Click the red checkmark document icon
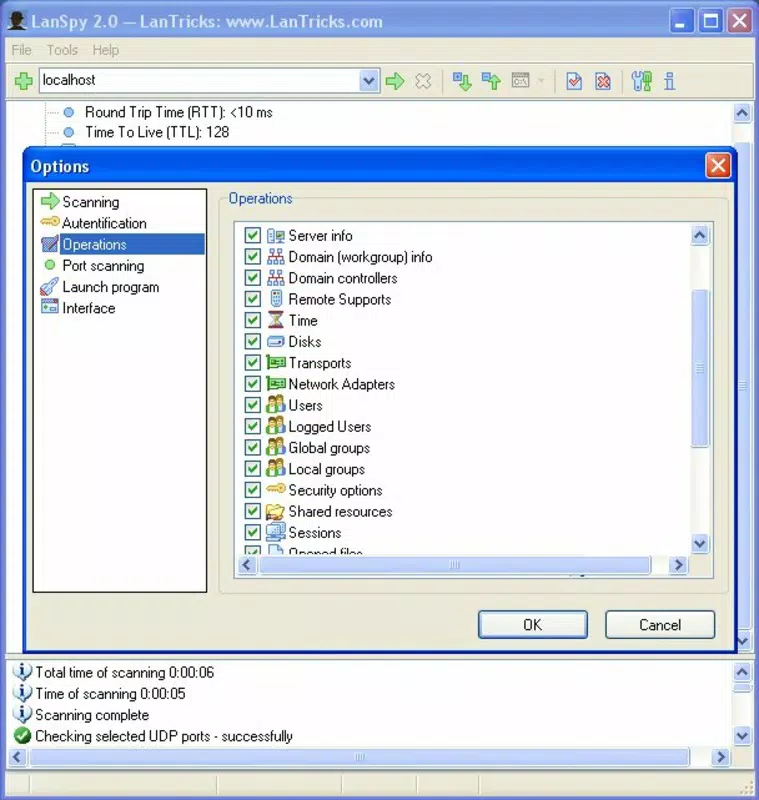 [x=574, y=81]
